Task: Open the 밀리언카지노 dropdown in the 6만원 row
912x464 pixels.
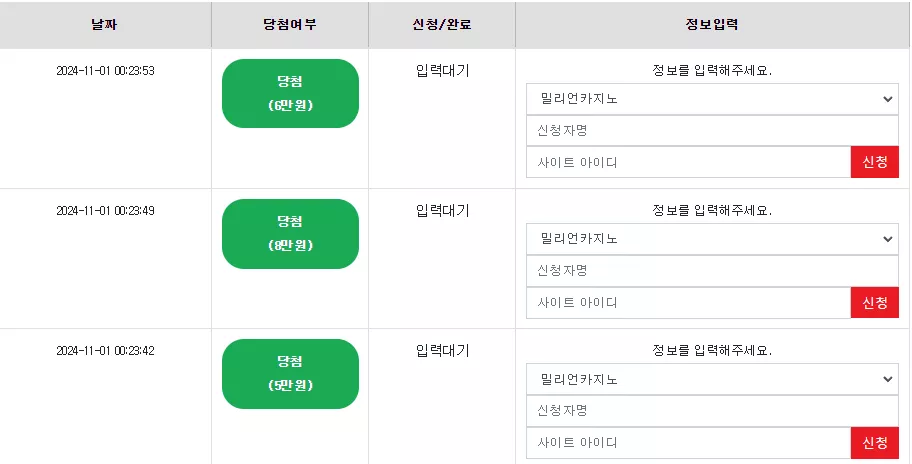Action: point(712,99)
